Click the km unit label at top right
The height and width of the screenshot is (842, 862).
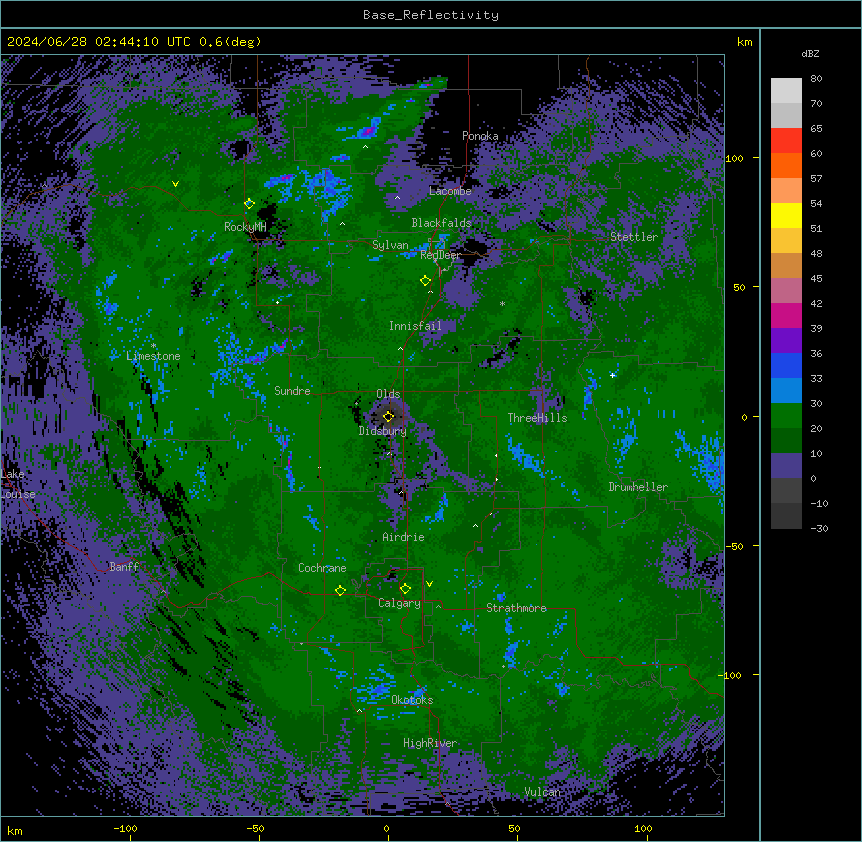click(x=744, y=42)
